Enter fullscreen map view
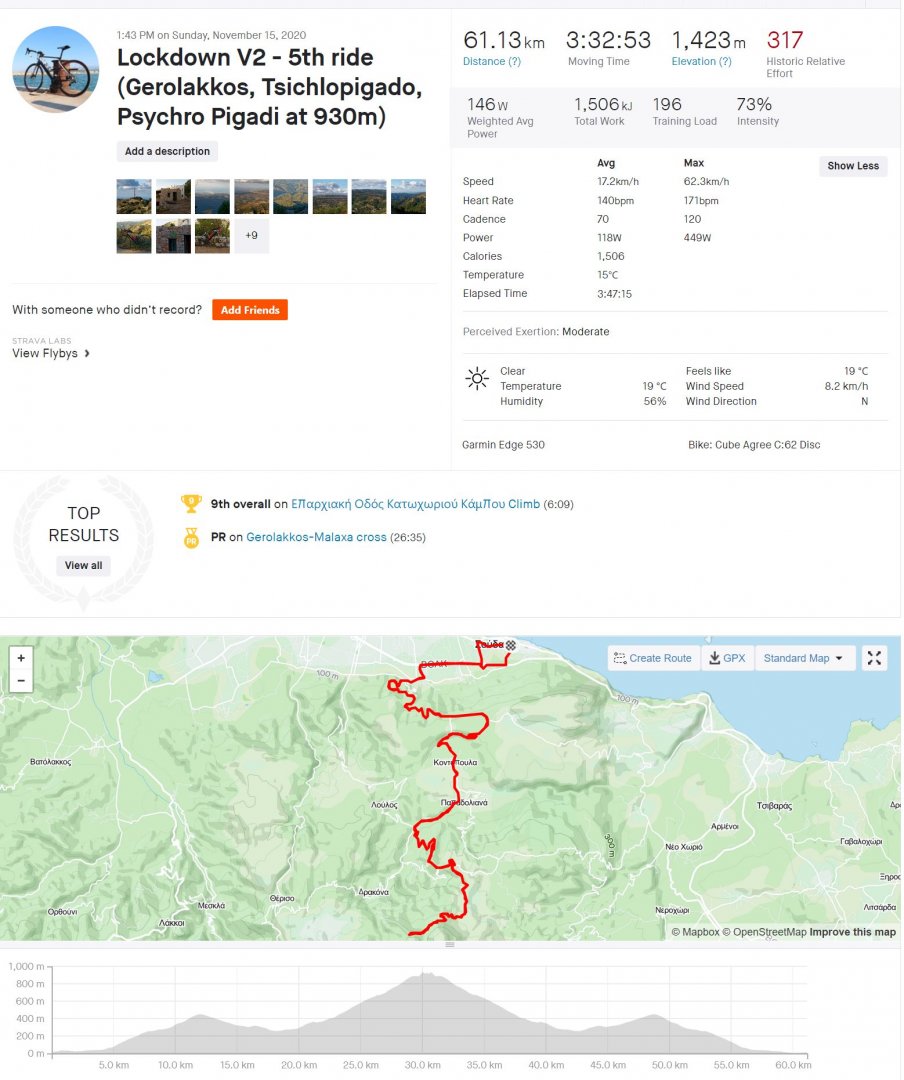The width and height of the screenshot is (904, 1080). [874, 658]
